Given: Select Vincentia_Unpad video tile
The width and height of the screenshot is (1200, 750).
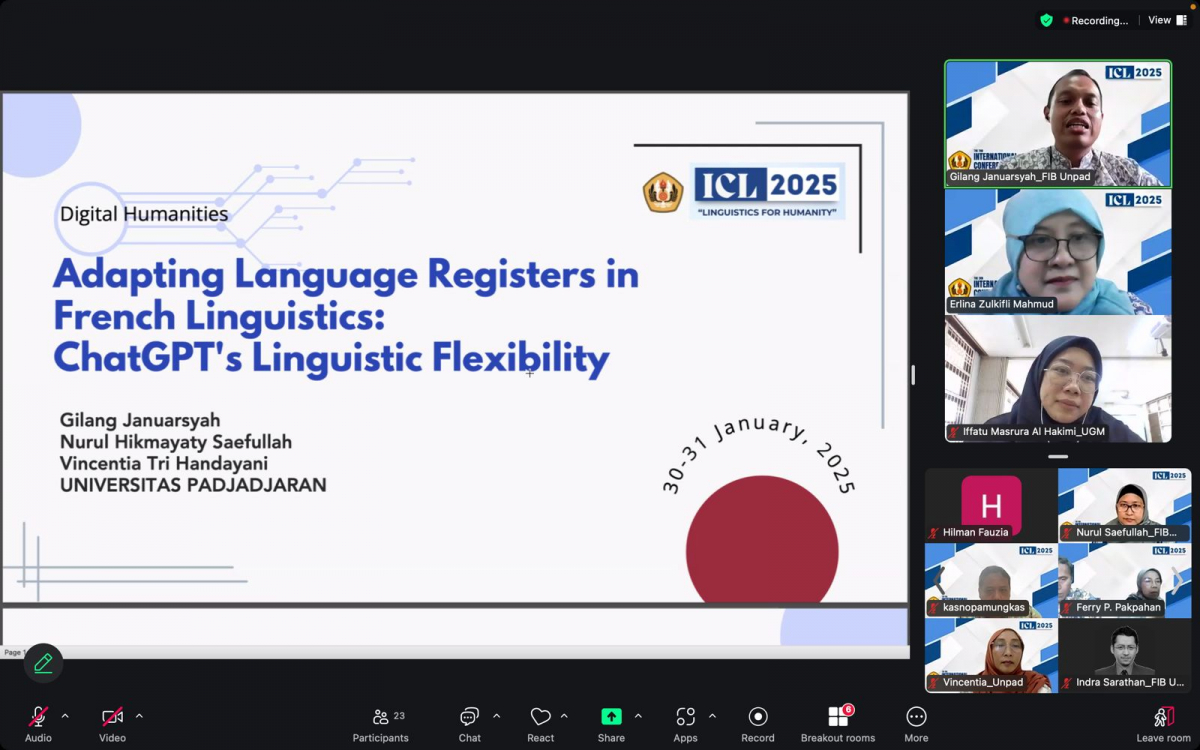Looking at the screenshot, I should click(991, 655).
